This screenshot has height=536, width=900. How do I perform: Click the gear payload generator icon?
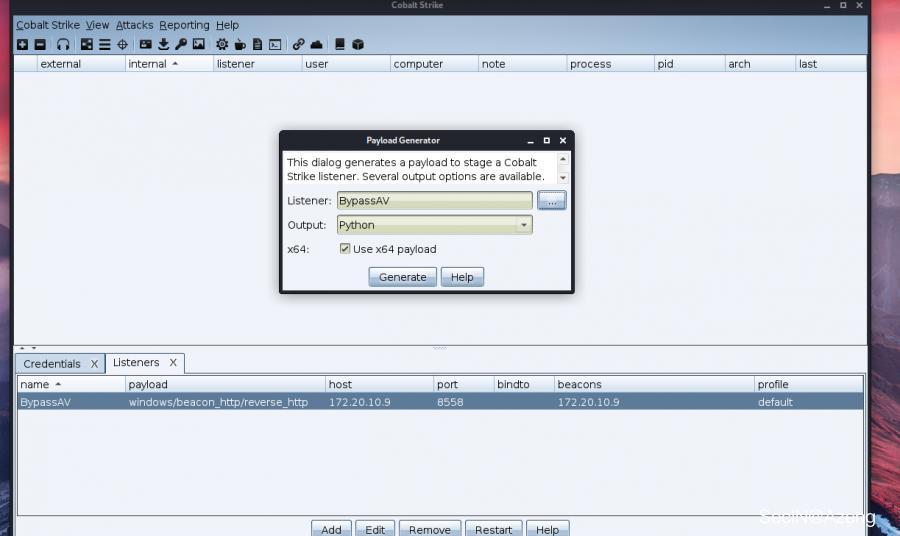(x=222, y=44)
